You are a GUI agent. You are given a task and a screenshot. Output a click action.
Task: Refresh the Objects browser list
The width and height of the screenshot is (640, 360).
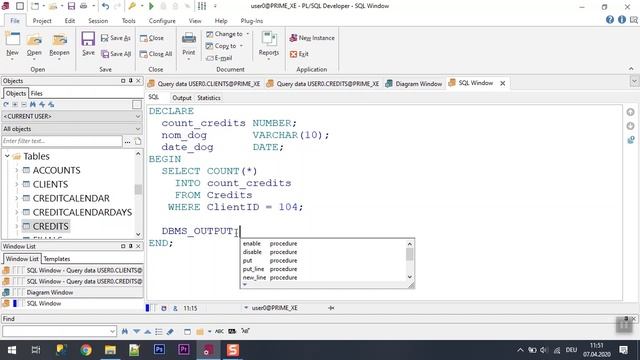pos(6,105)
